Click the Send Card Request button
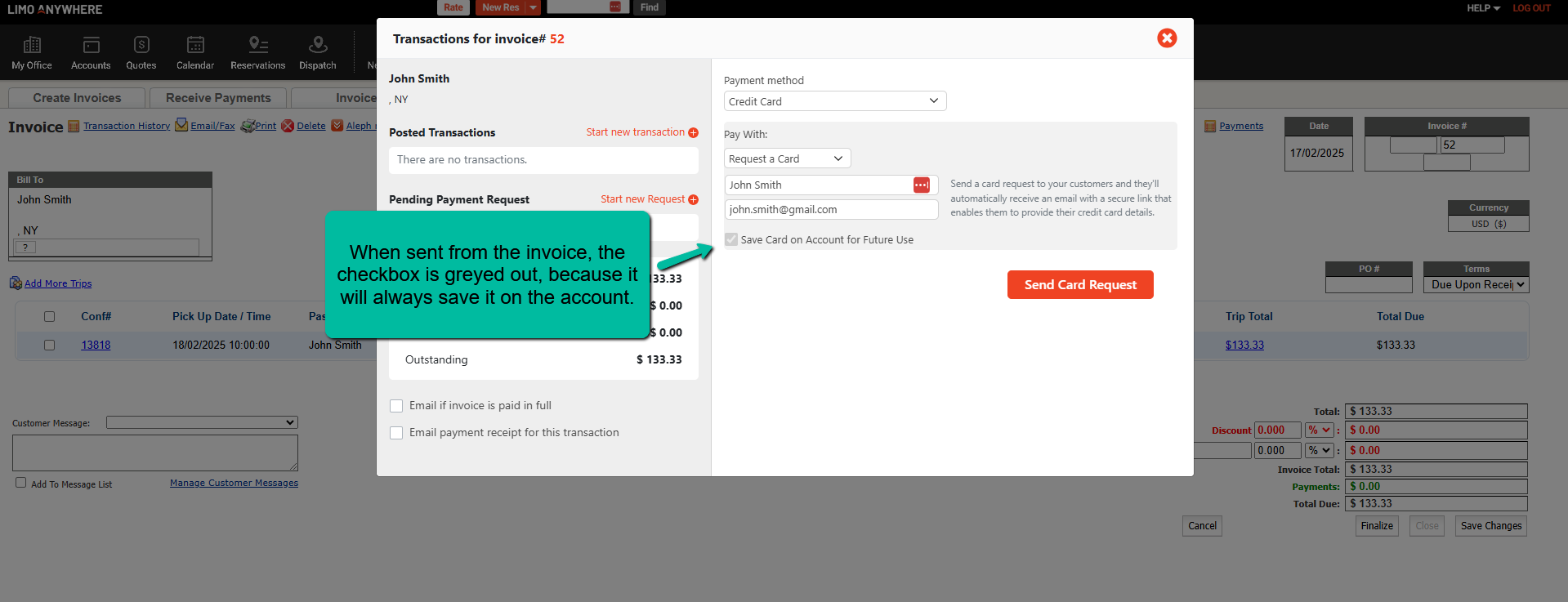The image size is (1568, 602). pyautogui.click(x=1079, y=285)
